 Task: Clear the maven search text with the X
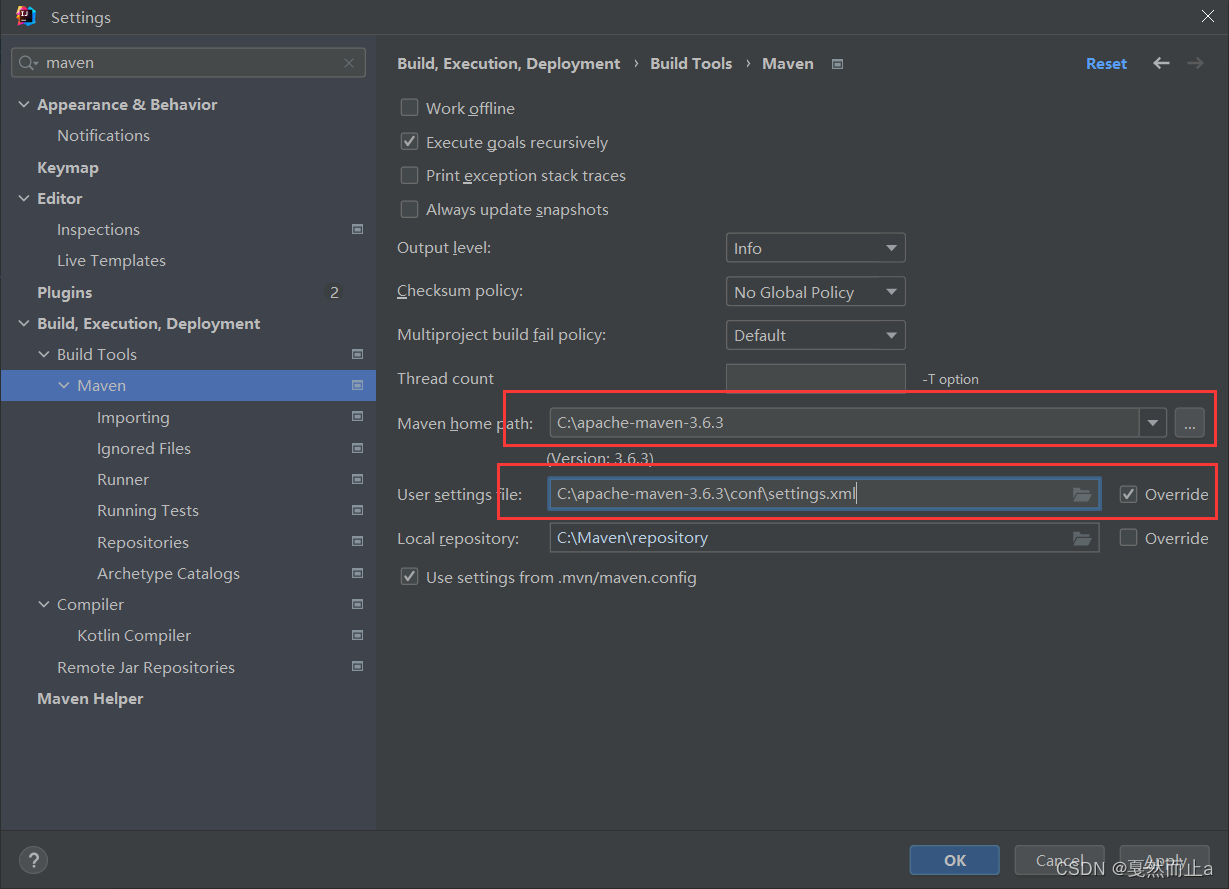click(x=348, y=63)
